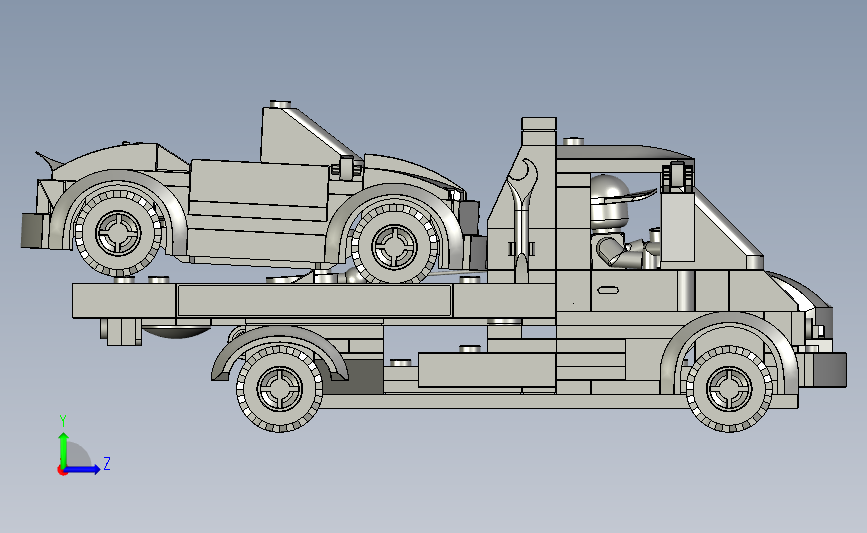Select the wrench mounted behind the truck cab
867x533 pixels.
click(521, 221)
